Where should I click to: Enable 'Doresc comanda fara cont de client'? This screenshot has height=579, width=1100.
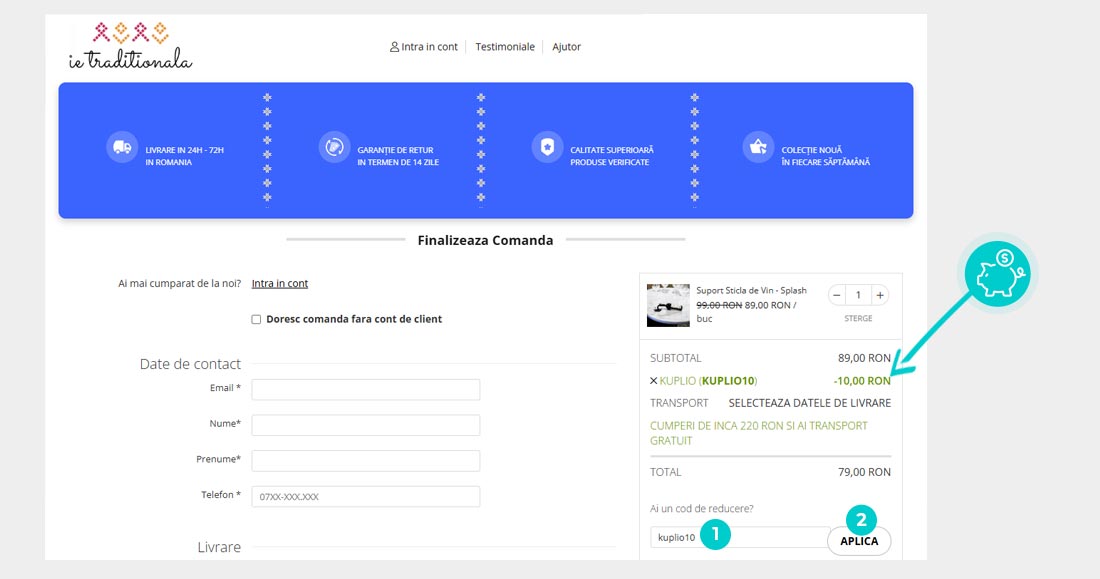coord(256,319)
